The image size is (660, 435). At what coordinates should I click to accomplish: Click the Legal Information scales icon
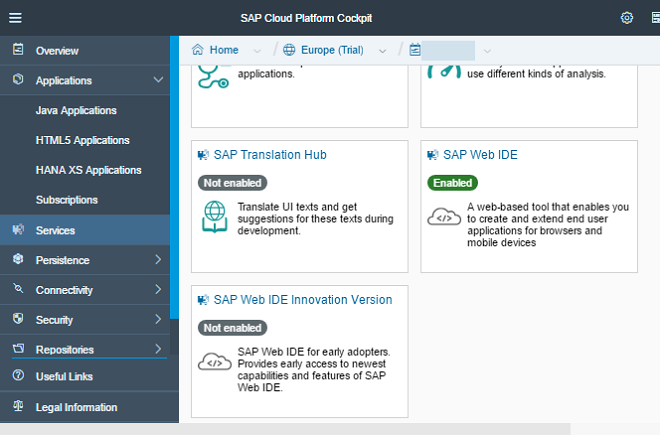18,406
